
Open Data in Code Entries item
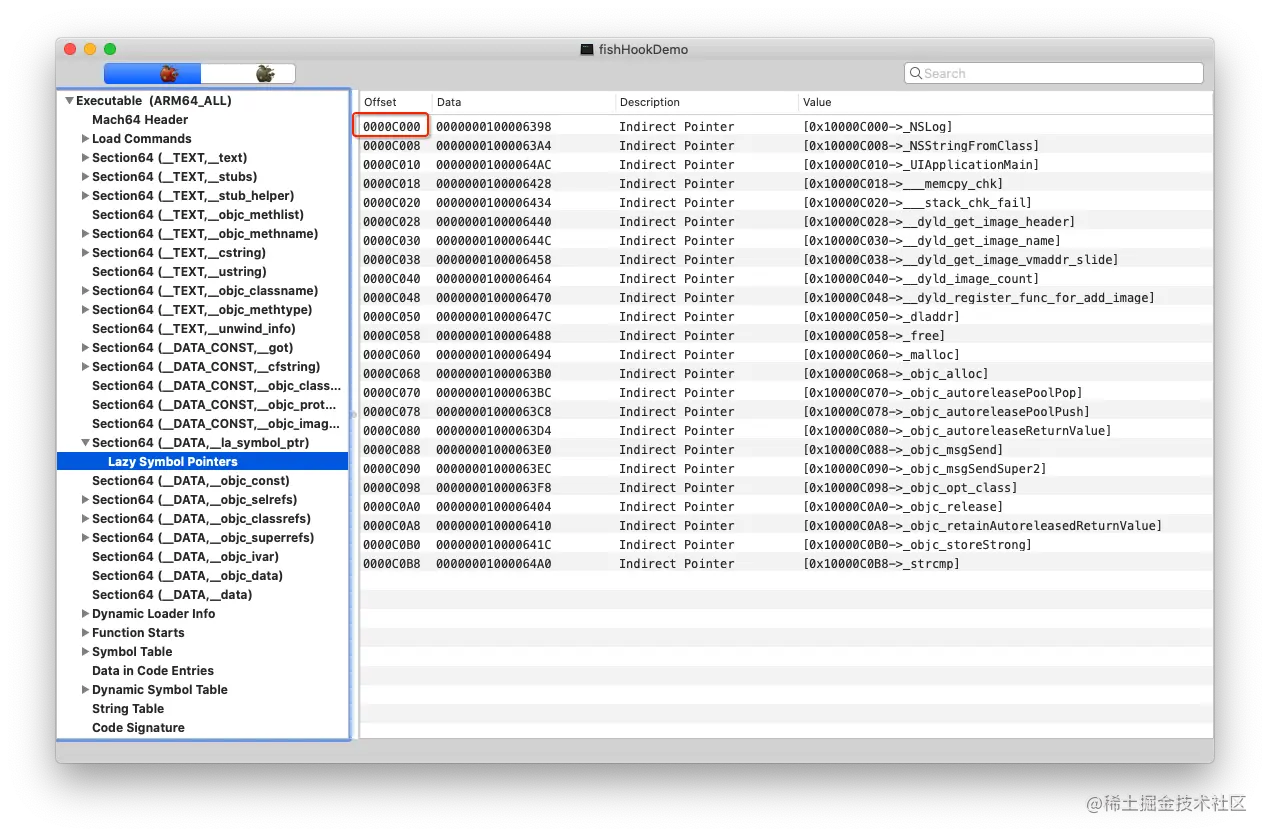click(153, 671)
